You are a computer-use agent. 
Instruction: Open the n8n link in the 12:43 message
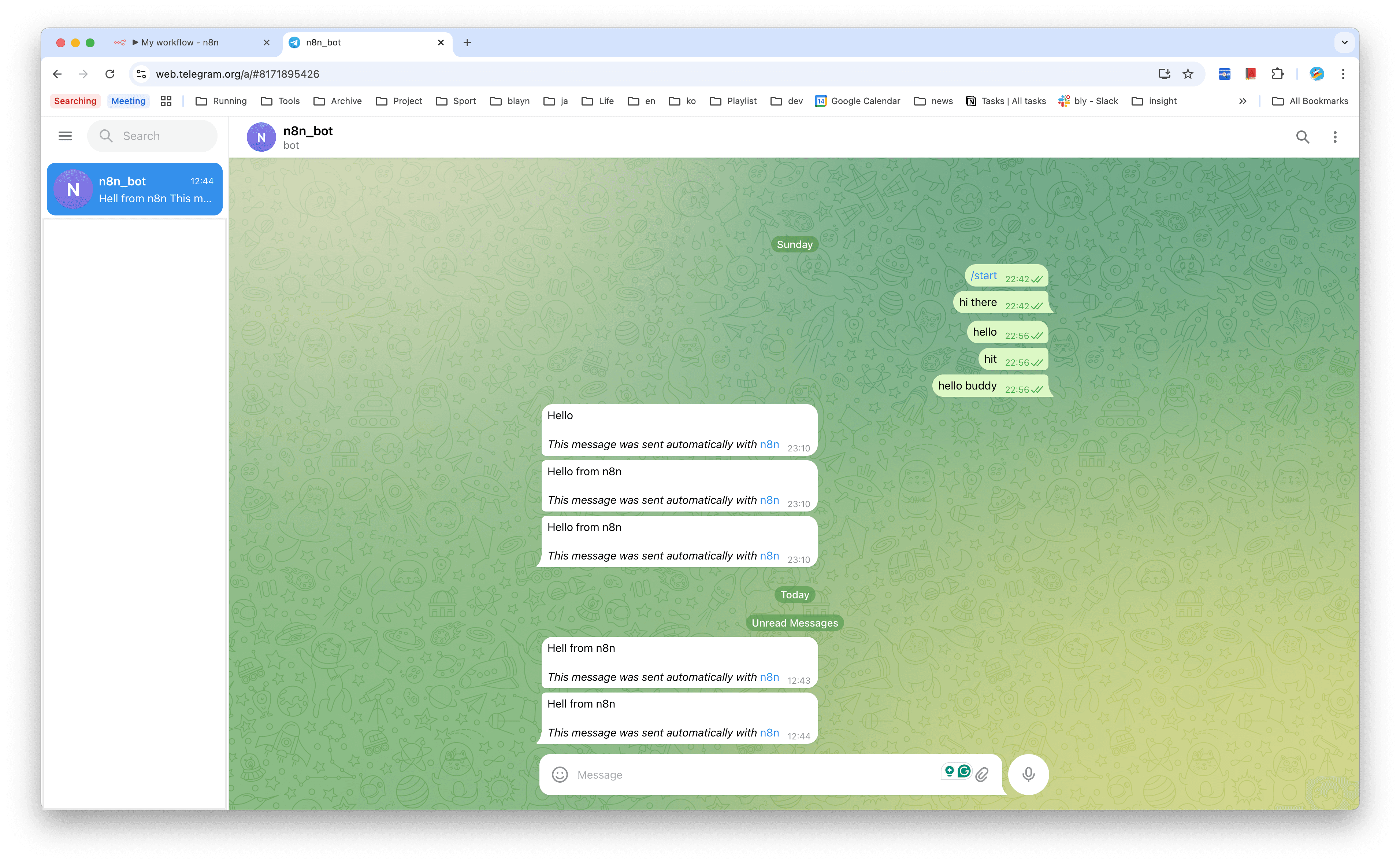(769, 677)
